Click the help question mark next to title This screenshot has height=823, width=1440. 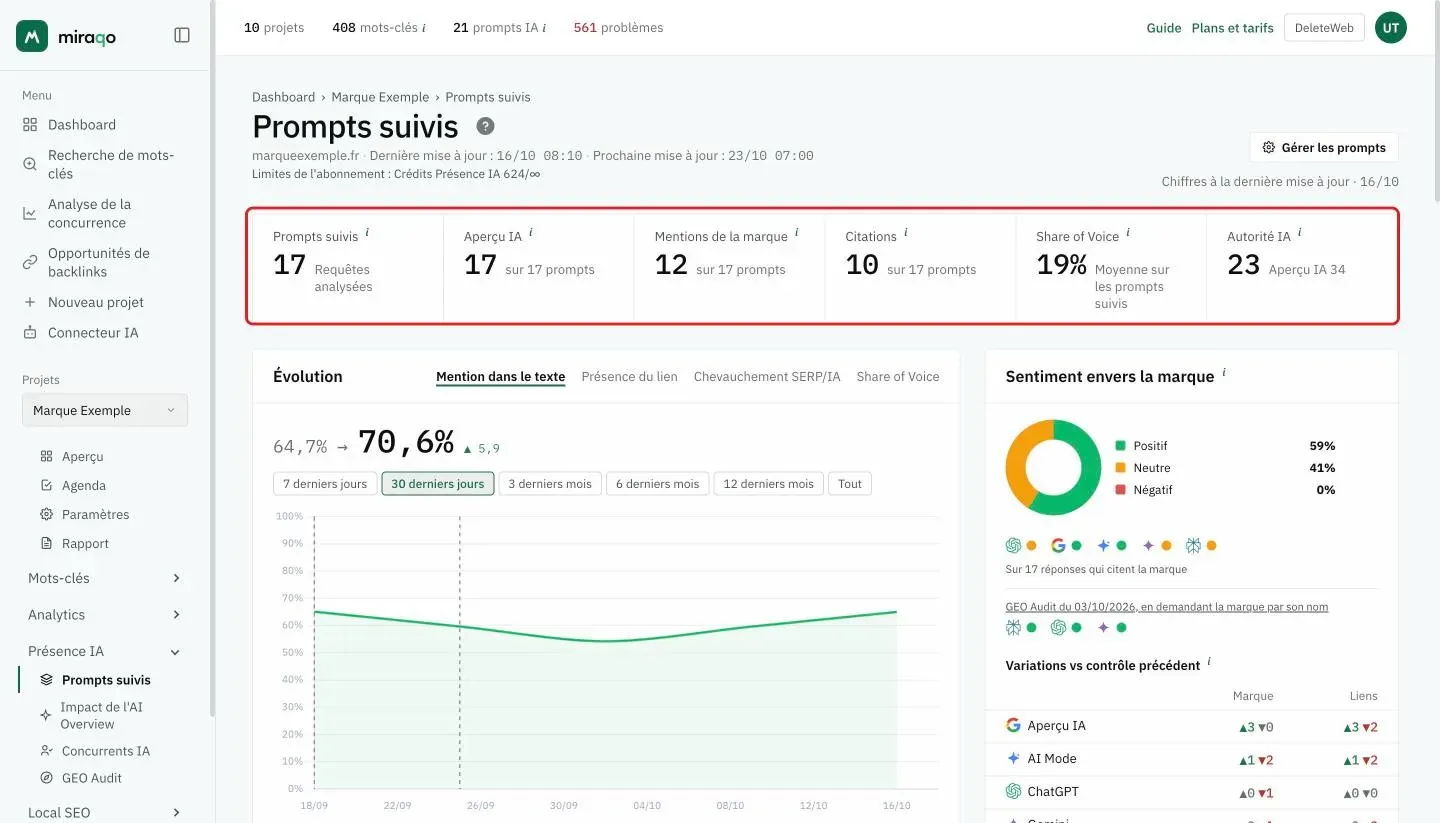[485, 126]
